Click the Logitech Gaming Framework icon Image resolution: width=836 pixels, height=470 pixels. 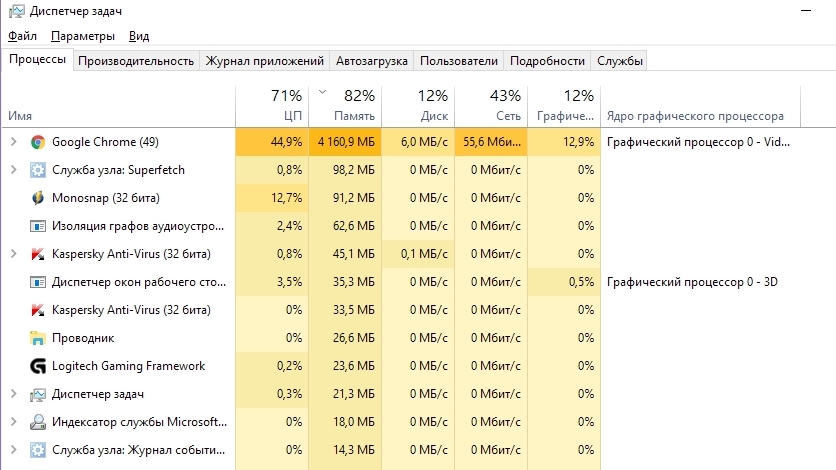point(38,366)
